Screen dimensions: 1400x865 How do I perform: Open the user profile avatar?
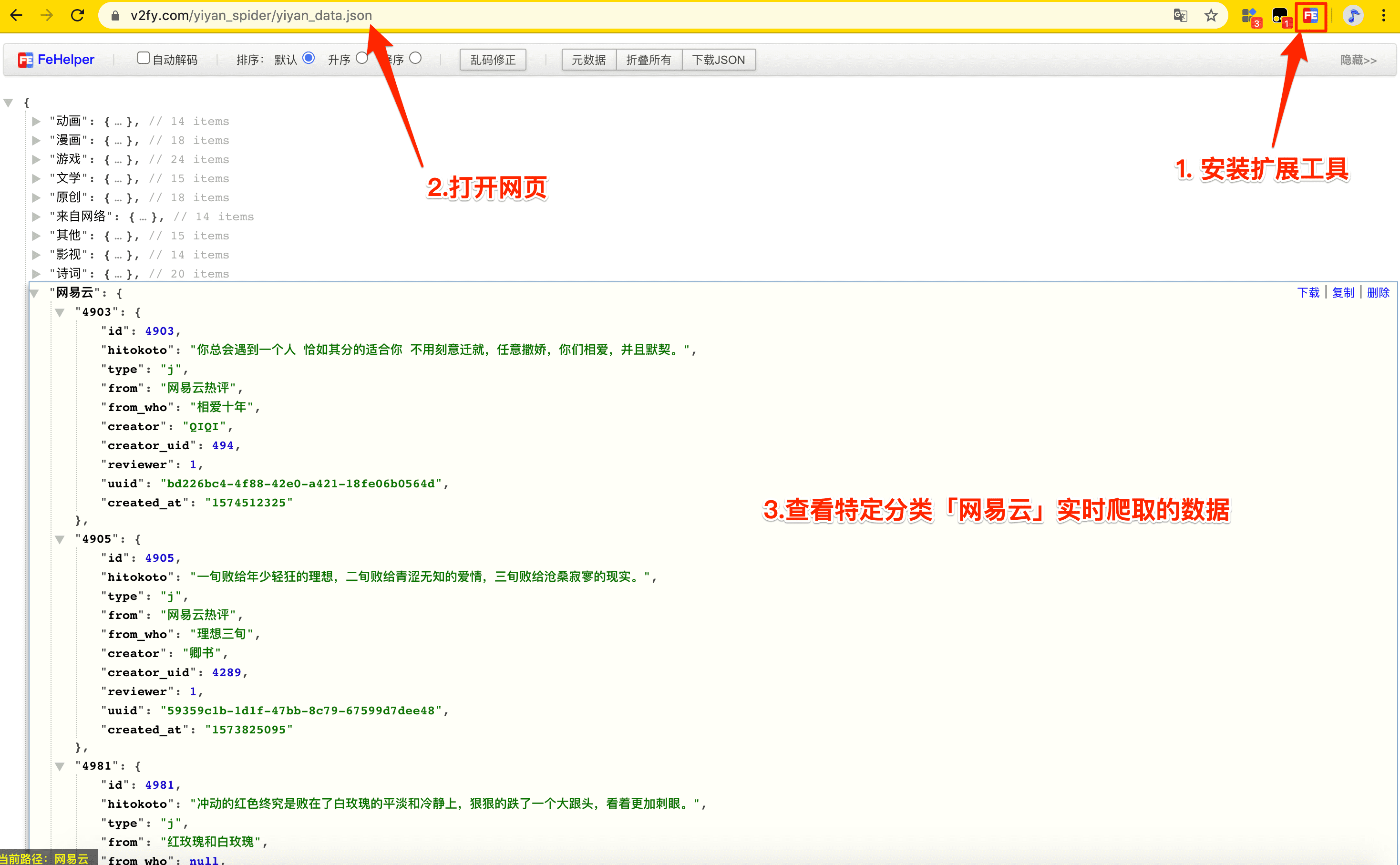pyautogui.click(x=1352, y=15)
